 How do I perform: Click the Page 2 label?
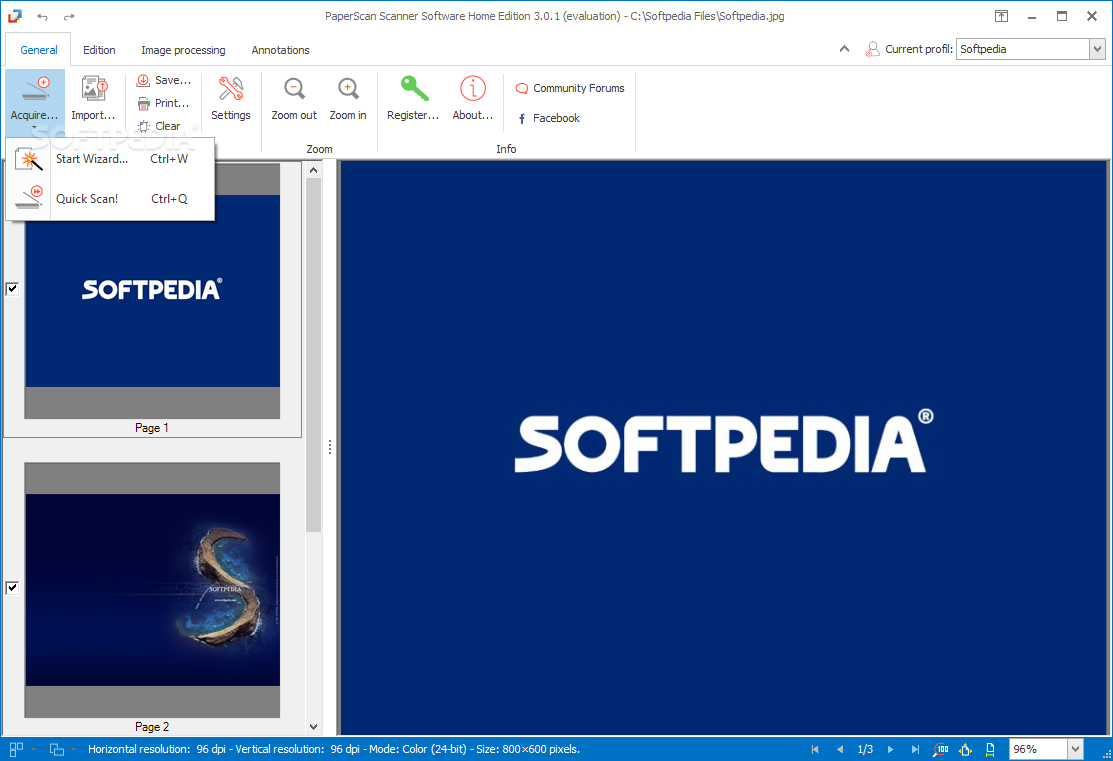coord(152,726)
